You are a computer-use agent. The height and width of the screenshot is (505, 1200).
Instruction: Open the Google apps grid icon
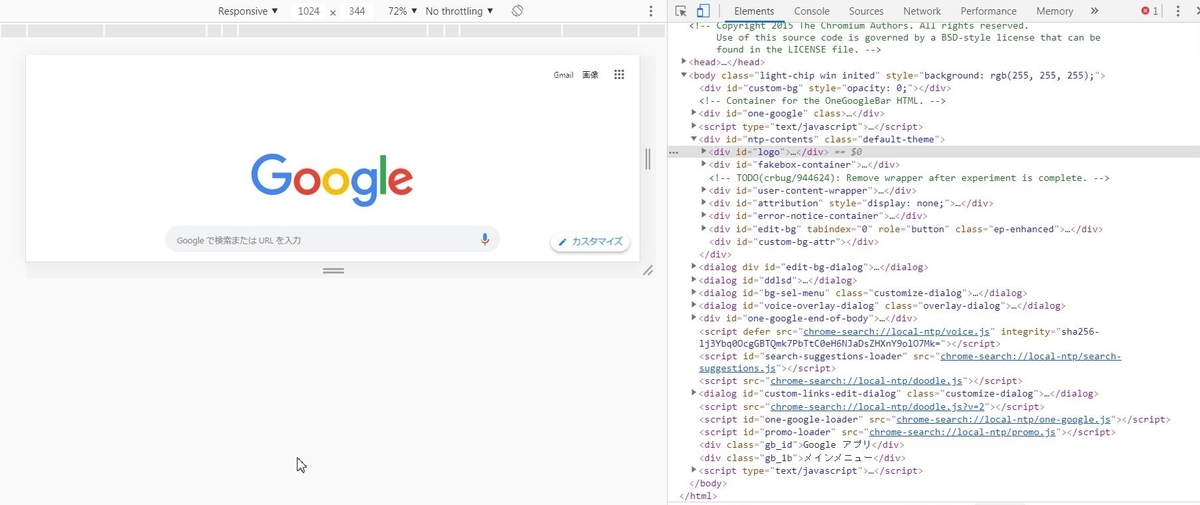pyautogui.click(x=619, y=75)
